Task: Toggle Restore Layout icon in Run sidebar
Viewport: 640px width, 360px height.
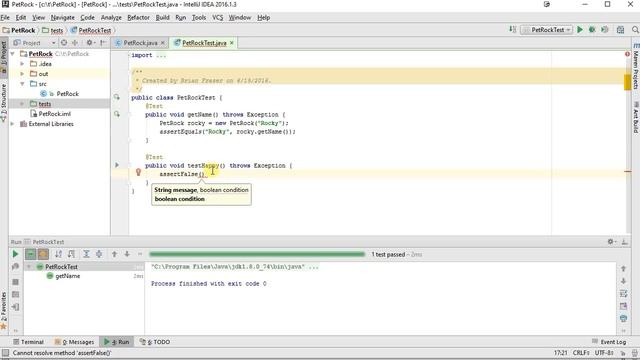Action: click(16, 294)
